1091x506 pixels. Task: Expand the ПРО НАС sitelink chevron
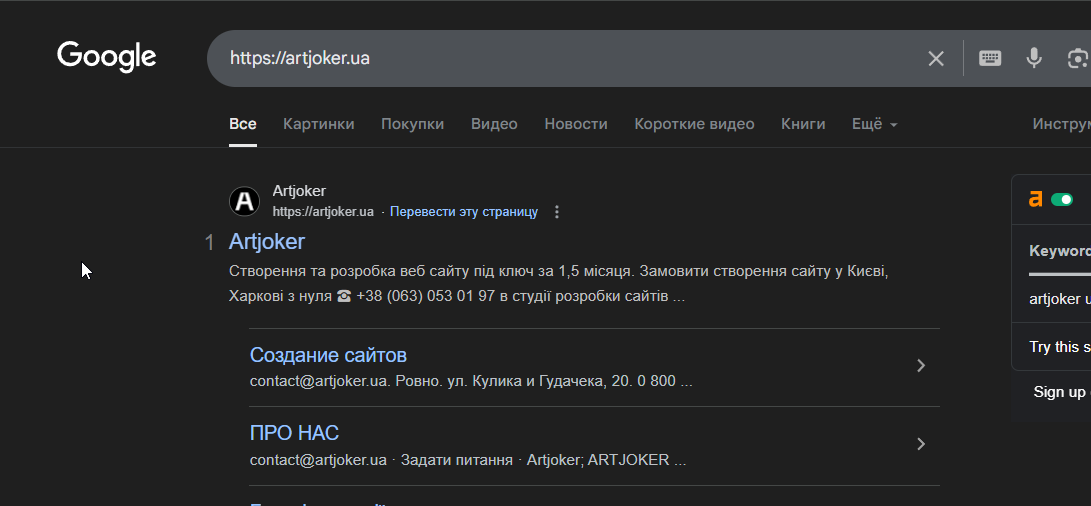tap(921, 444)
